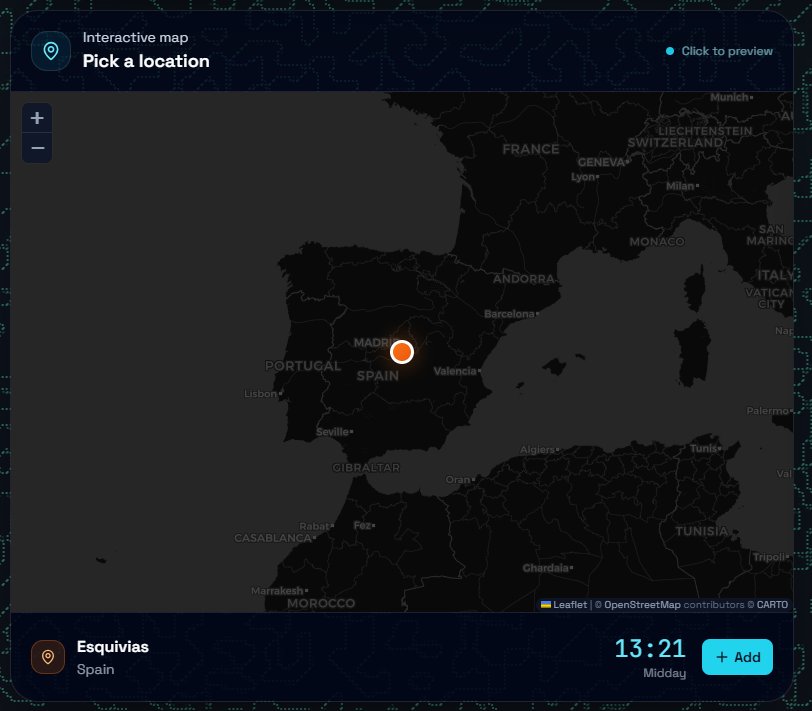Click the Add button
Viewport: 812px width, 711px height.
(x=737, y=657)
